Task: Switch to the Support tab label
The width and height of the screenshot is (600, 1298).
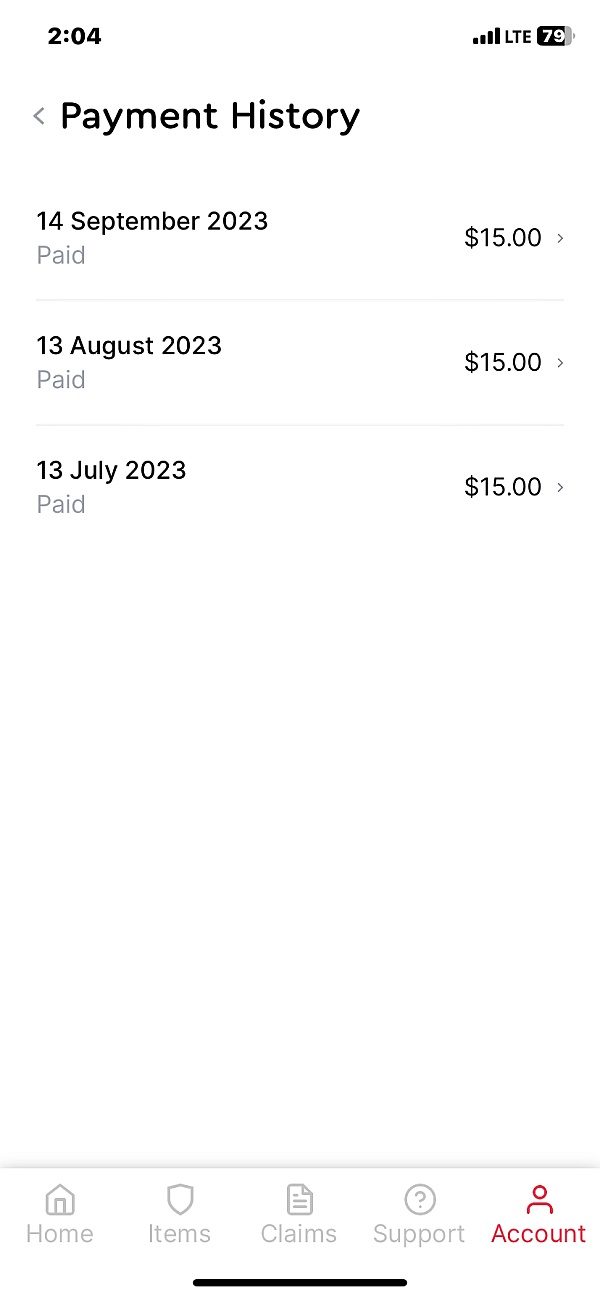Action: 419,1234
